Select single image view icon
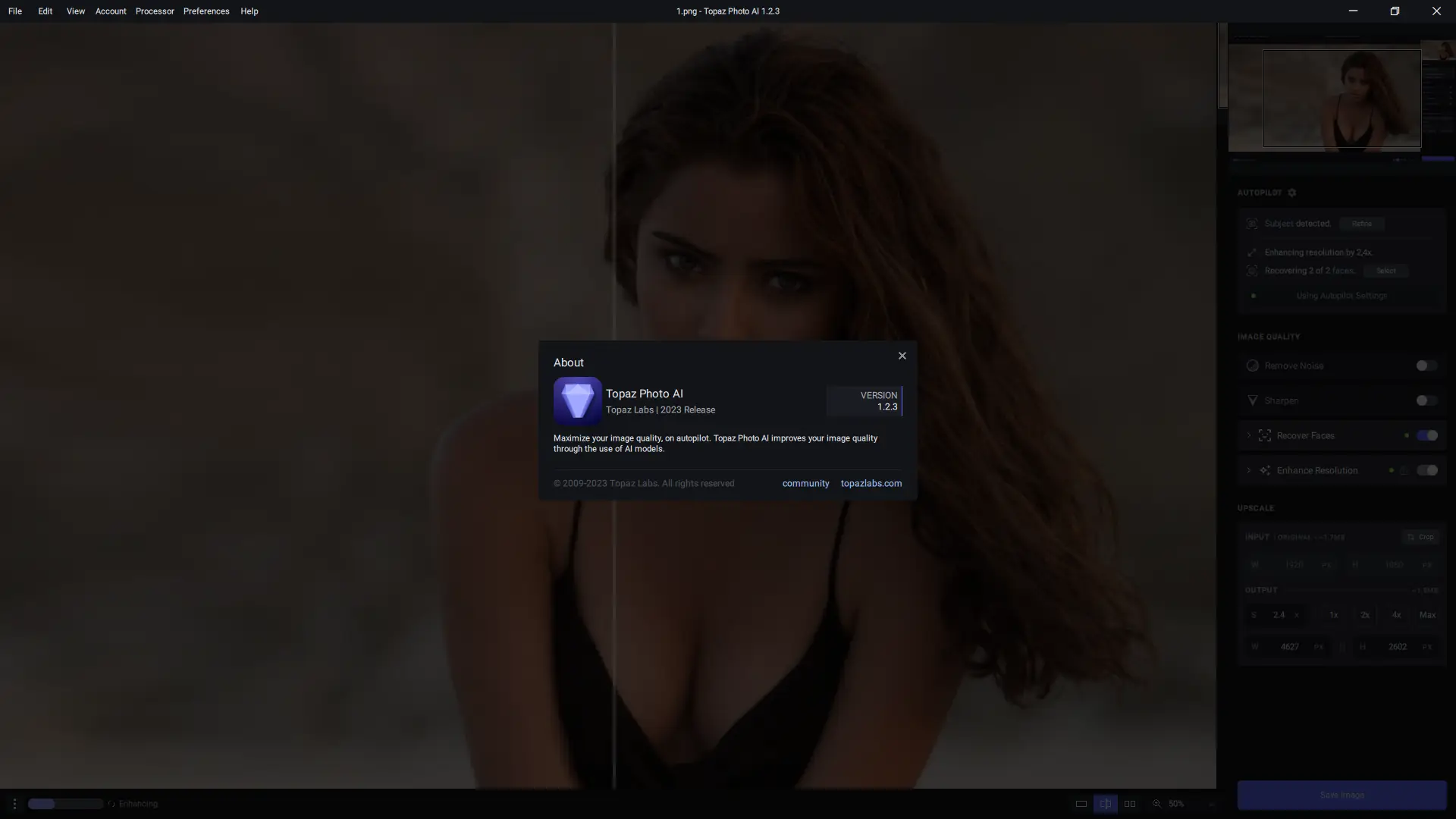 [1081, 804]
